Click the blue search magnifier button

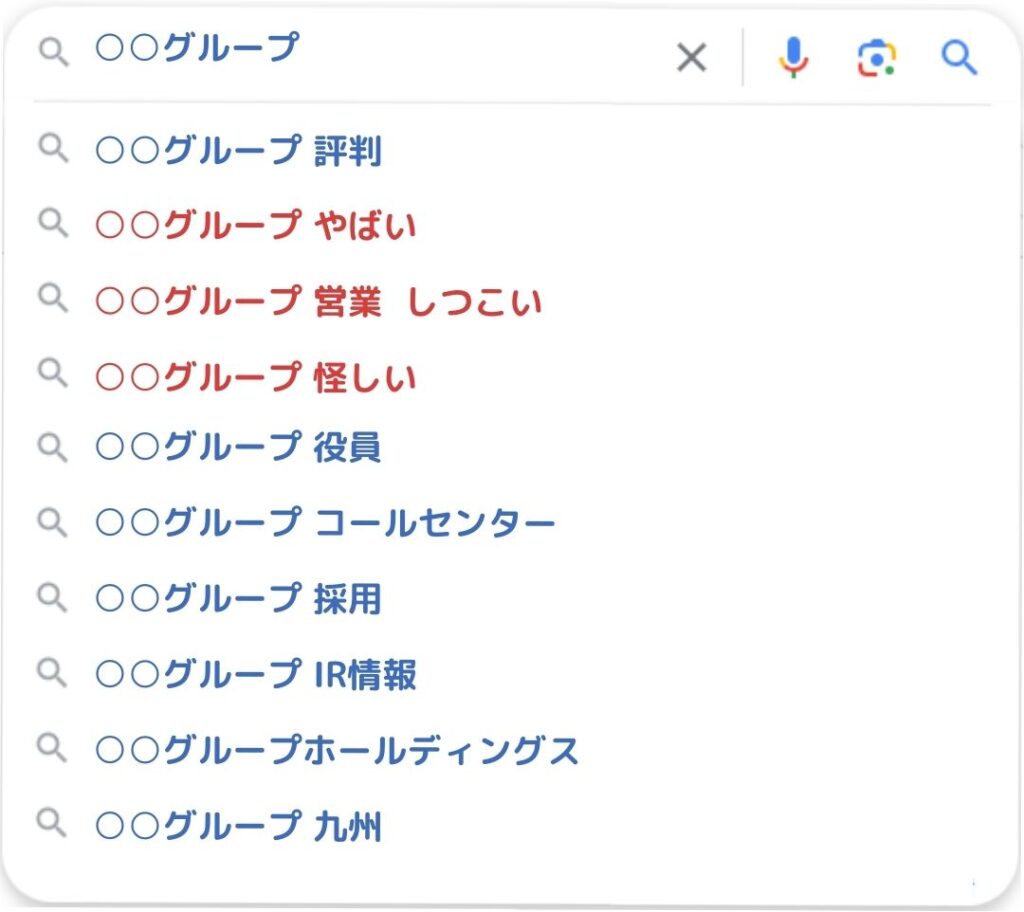click(959, 58)
